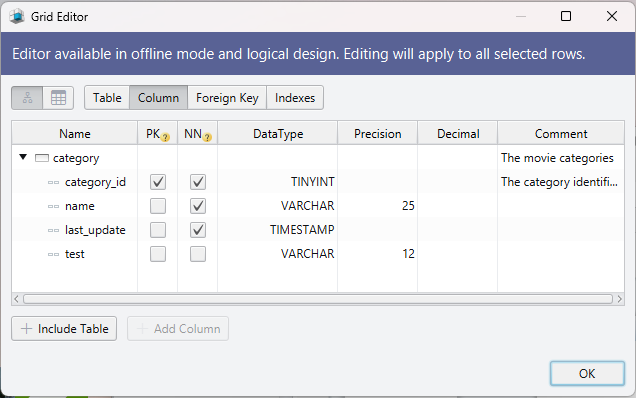Click the scroll left arrow
The image size is (636, 398).
click(x=16, y=299)
